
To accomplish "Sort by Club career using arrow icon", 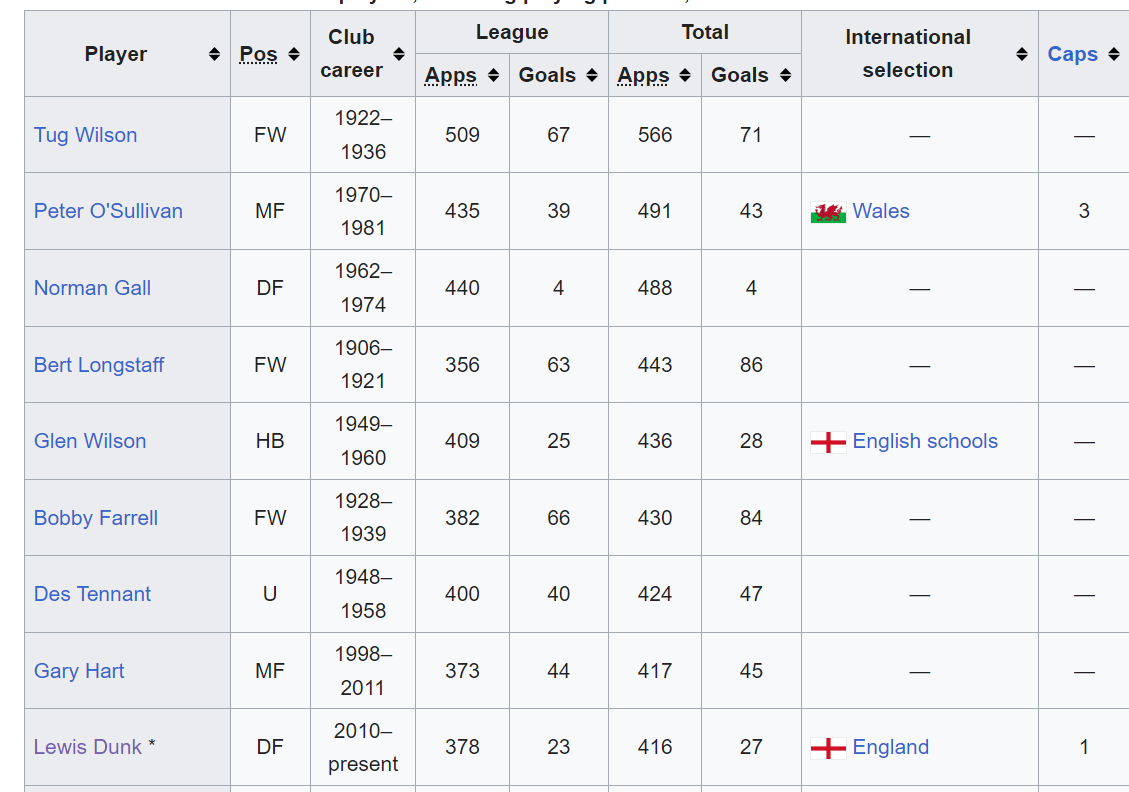I will coord(399,54).
